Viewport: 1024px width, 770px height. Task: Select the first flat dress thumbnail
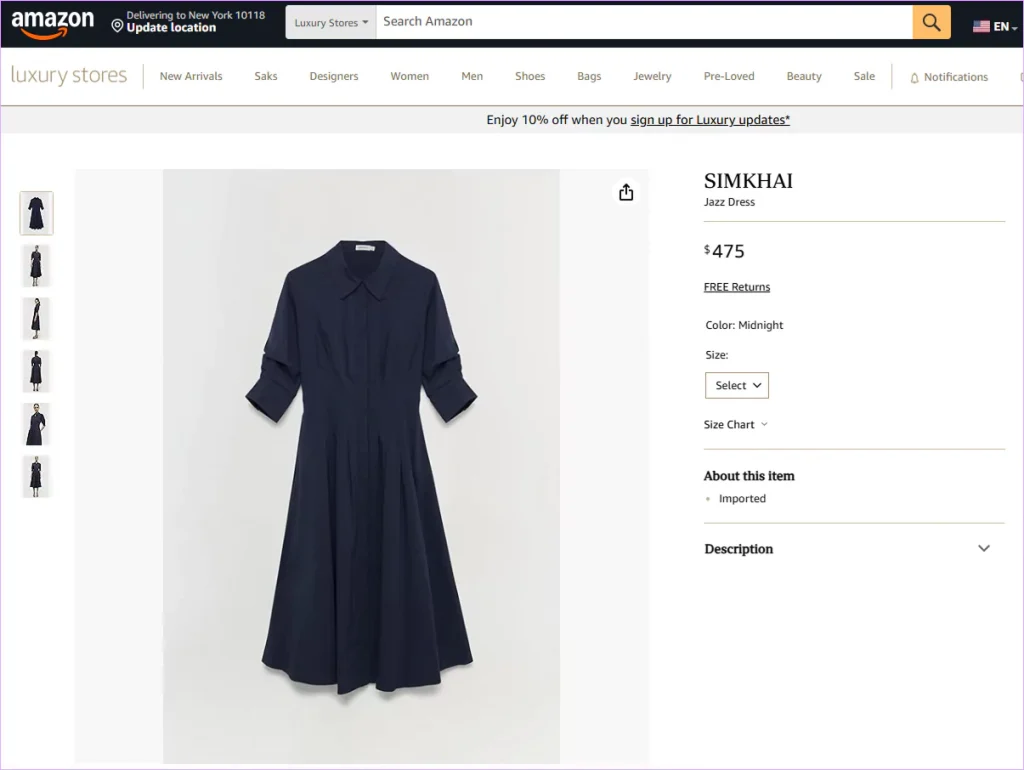point(37,213)
